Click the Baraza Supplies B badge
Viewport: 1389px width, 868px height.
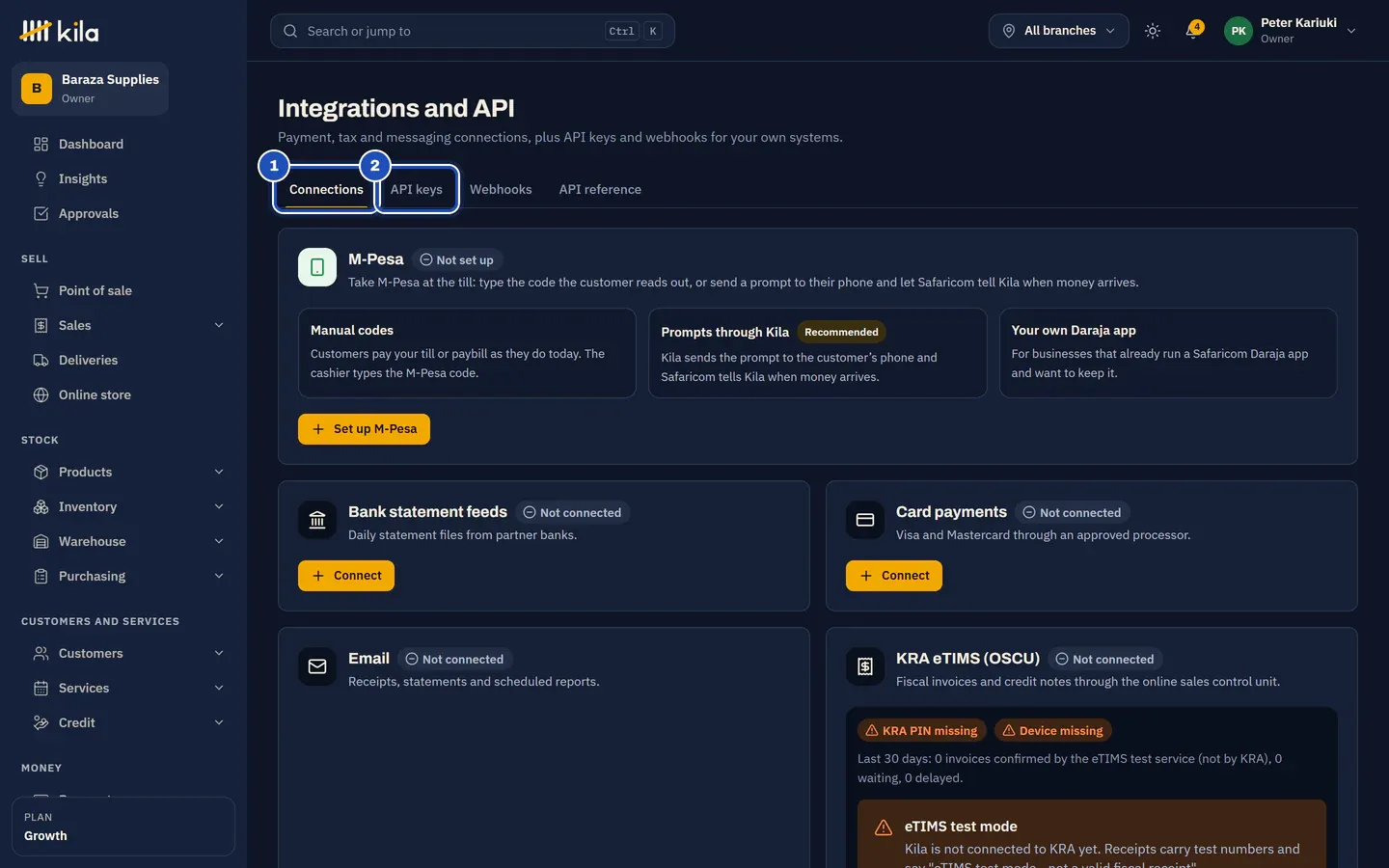pyautogui.click(x=37, y=88)
